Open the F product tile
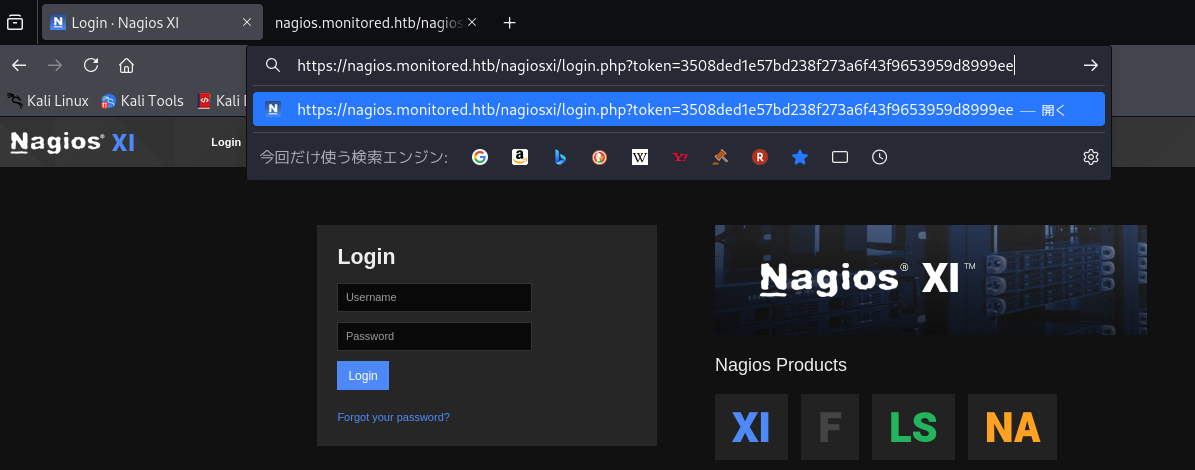 pyautogui.click(x=829, y=427)
